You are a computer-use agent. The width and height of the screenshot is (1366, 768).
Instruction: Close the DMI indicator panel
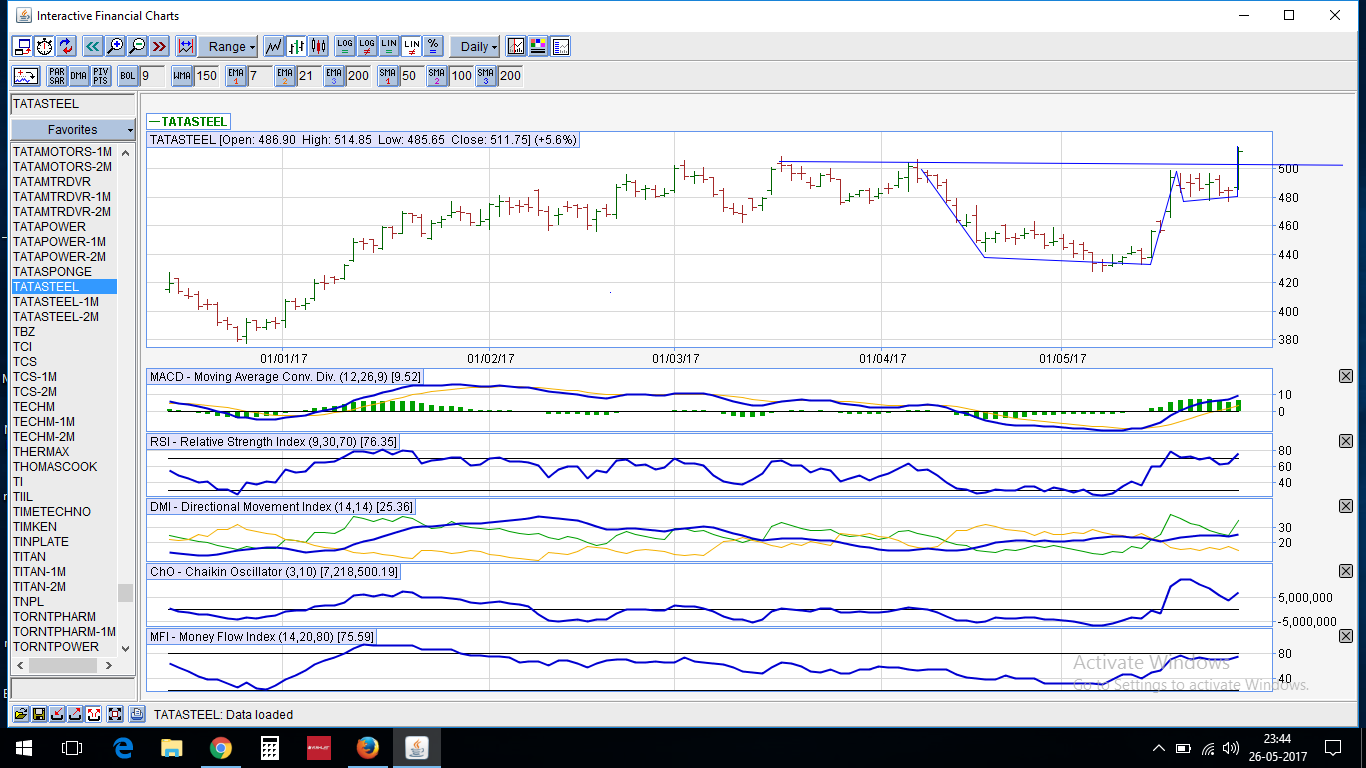1345,506
